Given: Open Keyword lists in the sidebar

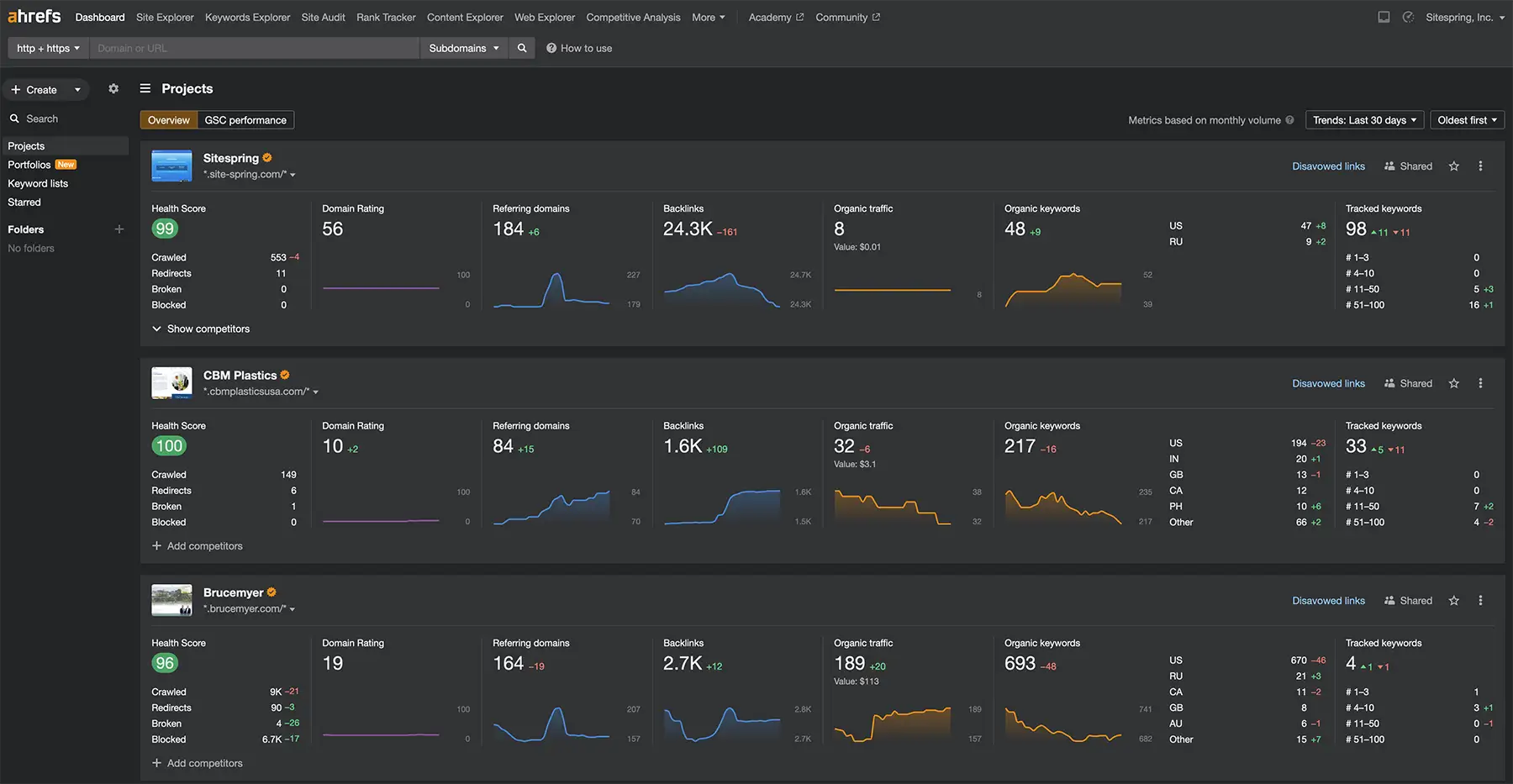Looking at the screenshot, I should [38, 183].
